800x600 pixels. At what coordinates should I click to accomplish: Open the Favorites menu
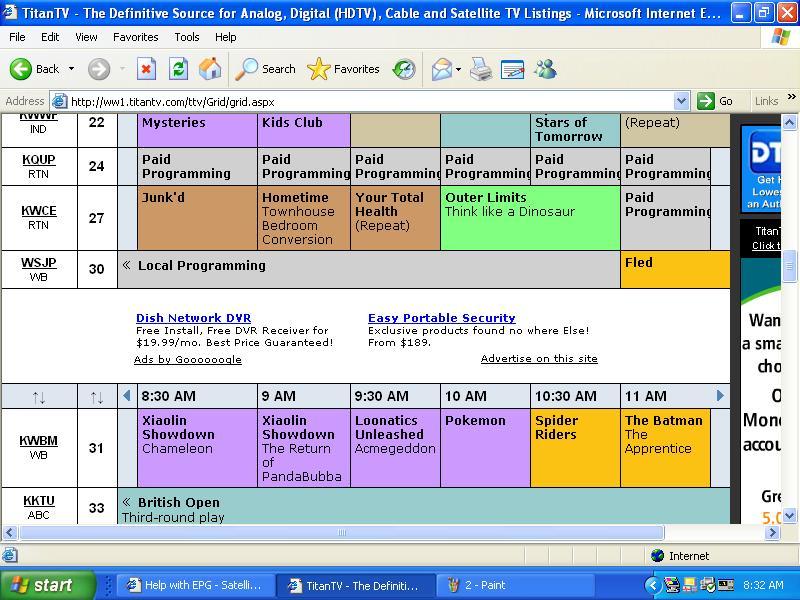click(135, 37)
